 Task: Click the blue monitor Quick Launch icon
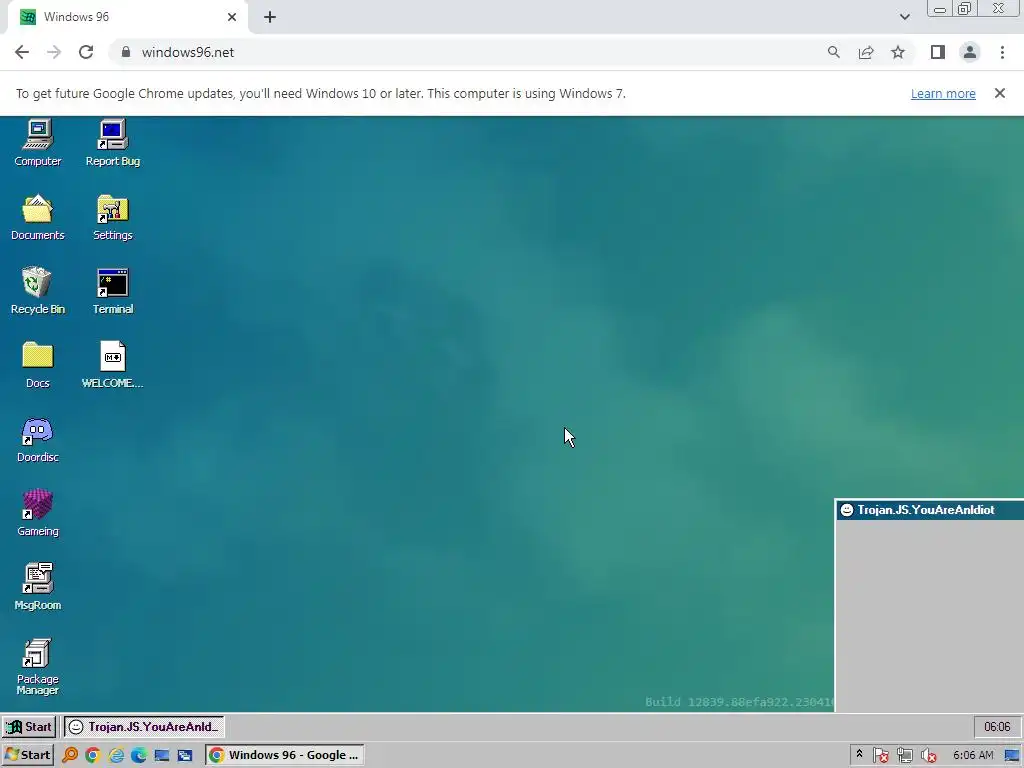click(162, 755)
